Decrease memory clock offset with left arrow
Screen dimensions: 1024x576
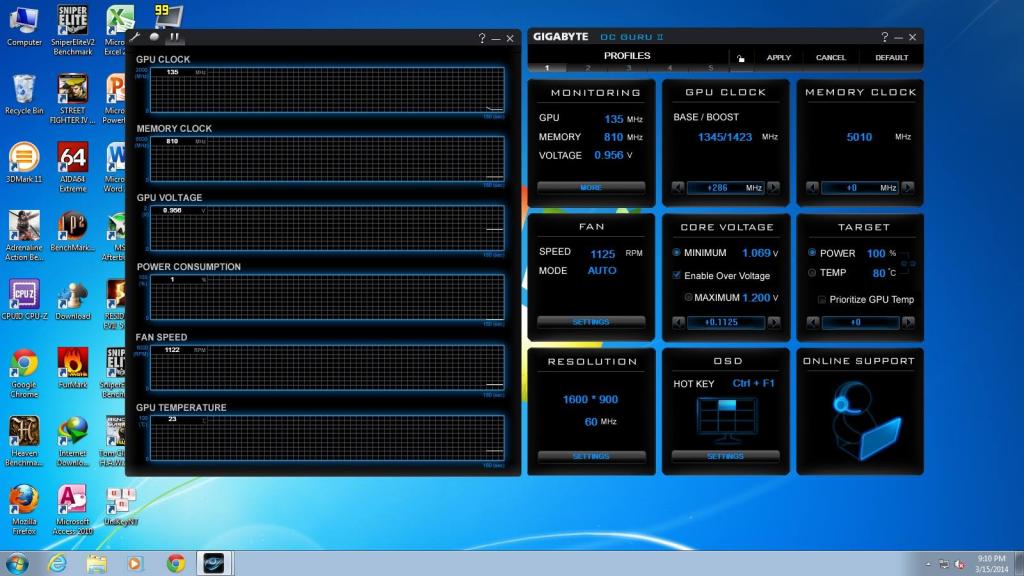(812, 188)
